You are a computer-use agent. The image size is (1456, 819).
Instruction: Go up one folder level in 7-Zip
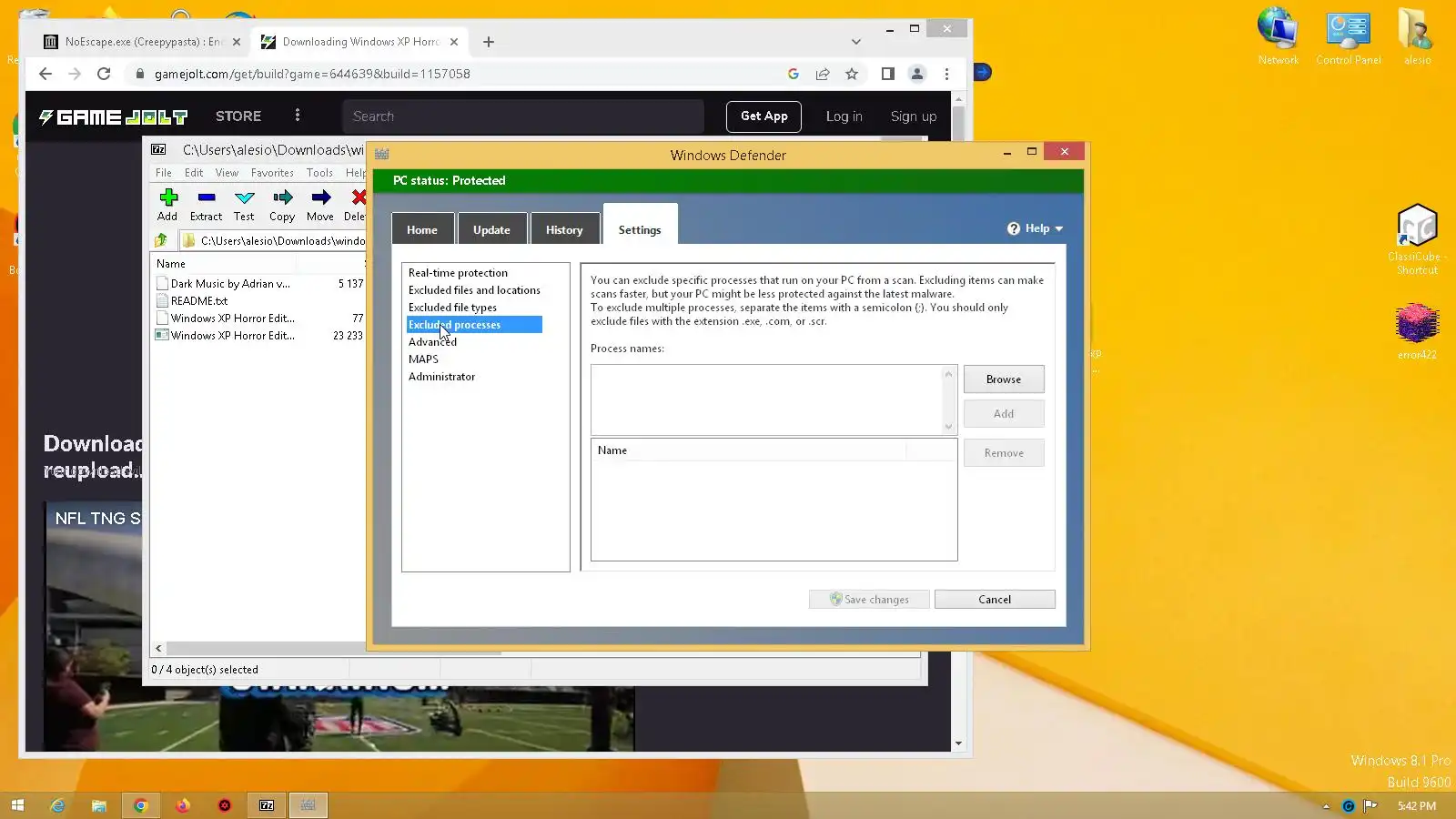coord(161,240)
